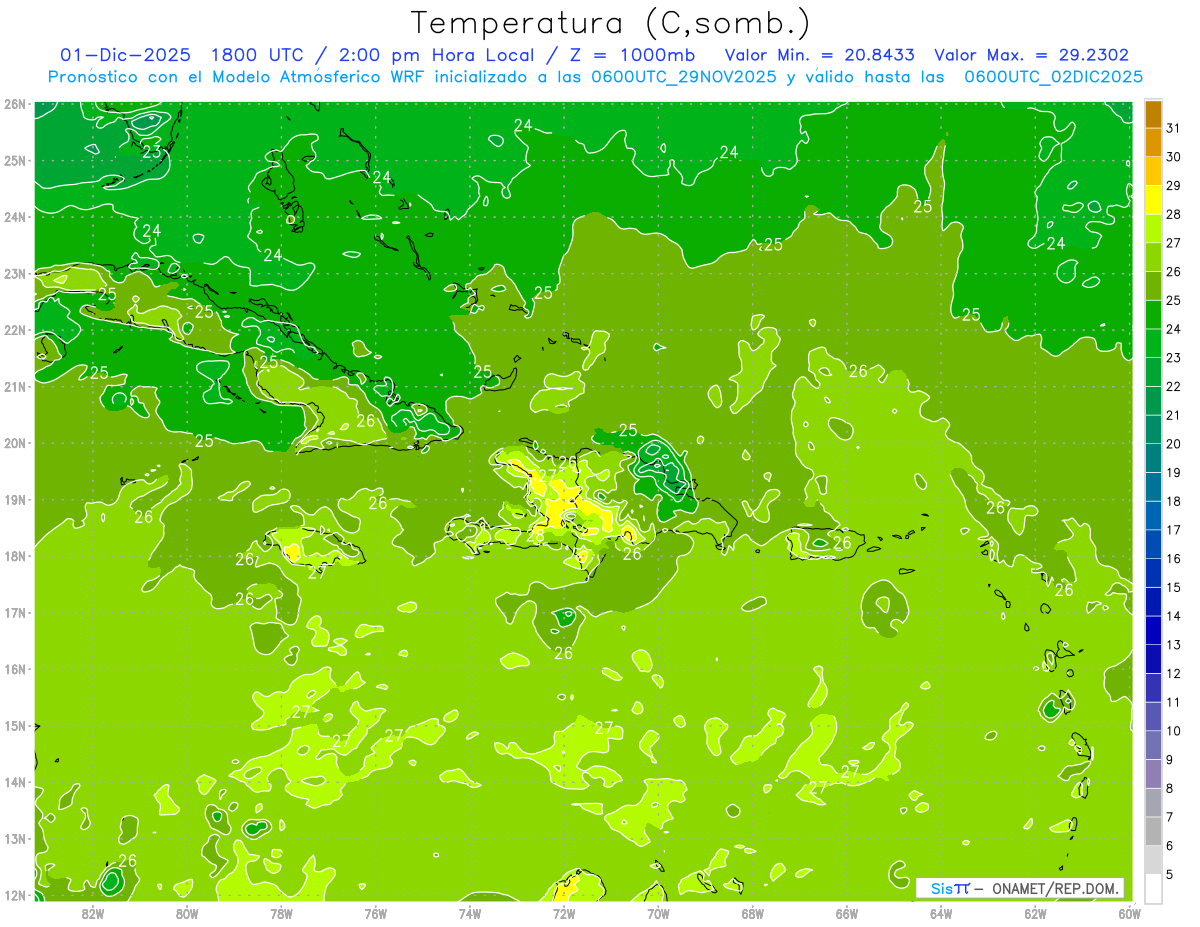The width and height of the screenshot is (1200, 927).
Task: Click the '60W' longitude axis label
Action: (x=1129, y=912)
